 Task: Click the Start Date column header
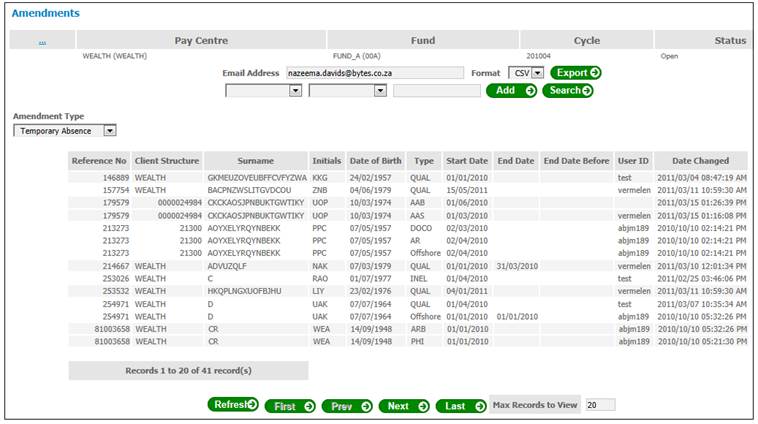(x=467, y=161)
